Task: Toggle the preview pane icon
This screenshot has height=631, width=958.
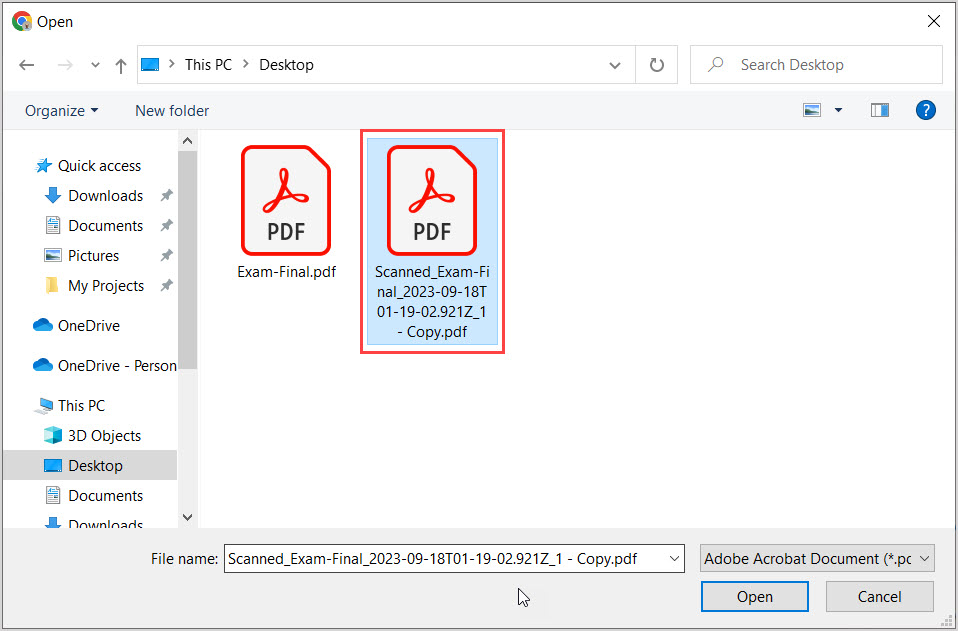Action: pyautogui.click(x=880, y=110)
